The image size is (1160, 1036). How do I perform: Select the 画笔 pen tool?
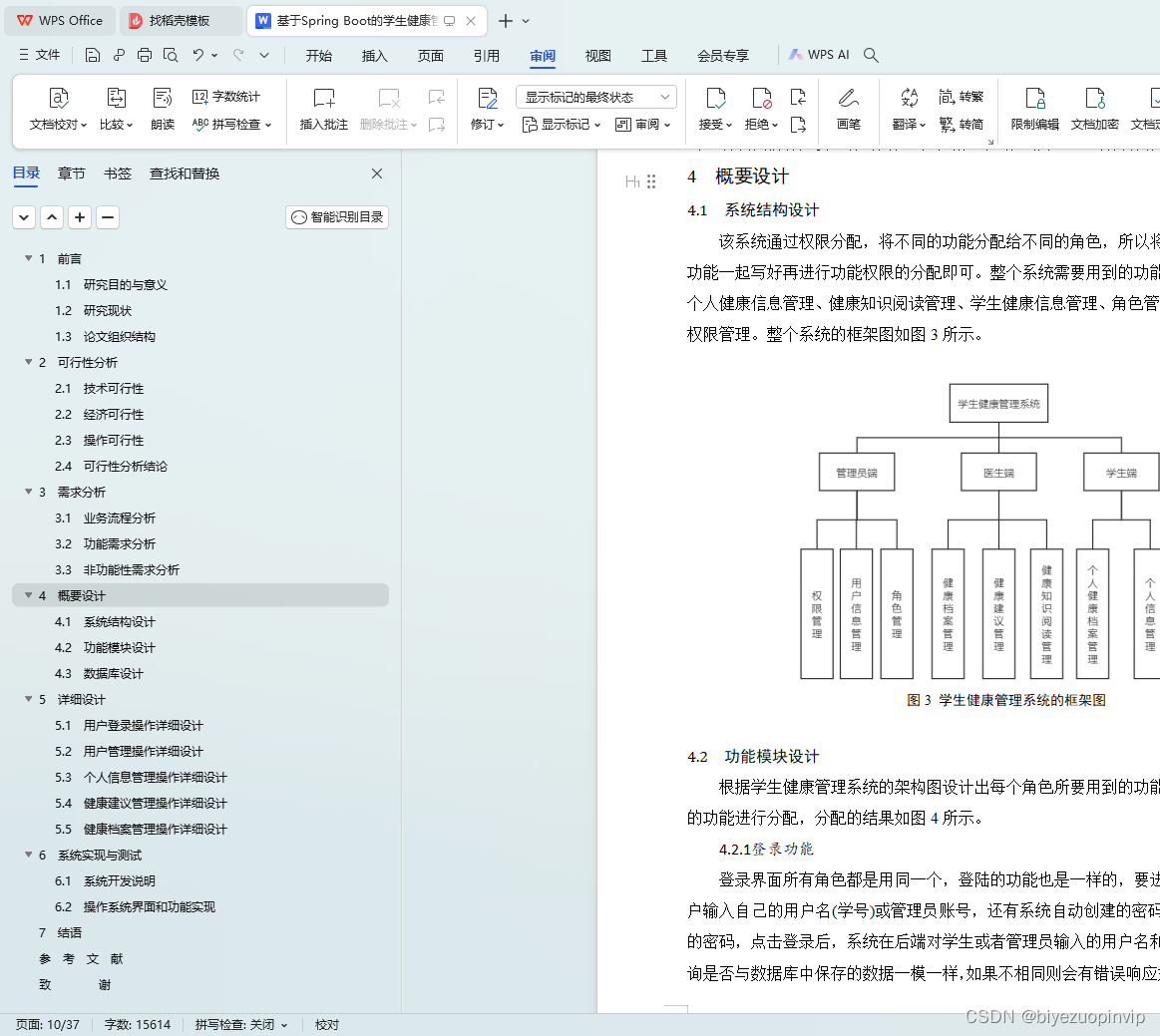pos(849,108)
